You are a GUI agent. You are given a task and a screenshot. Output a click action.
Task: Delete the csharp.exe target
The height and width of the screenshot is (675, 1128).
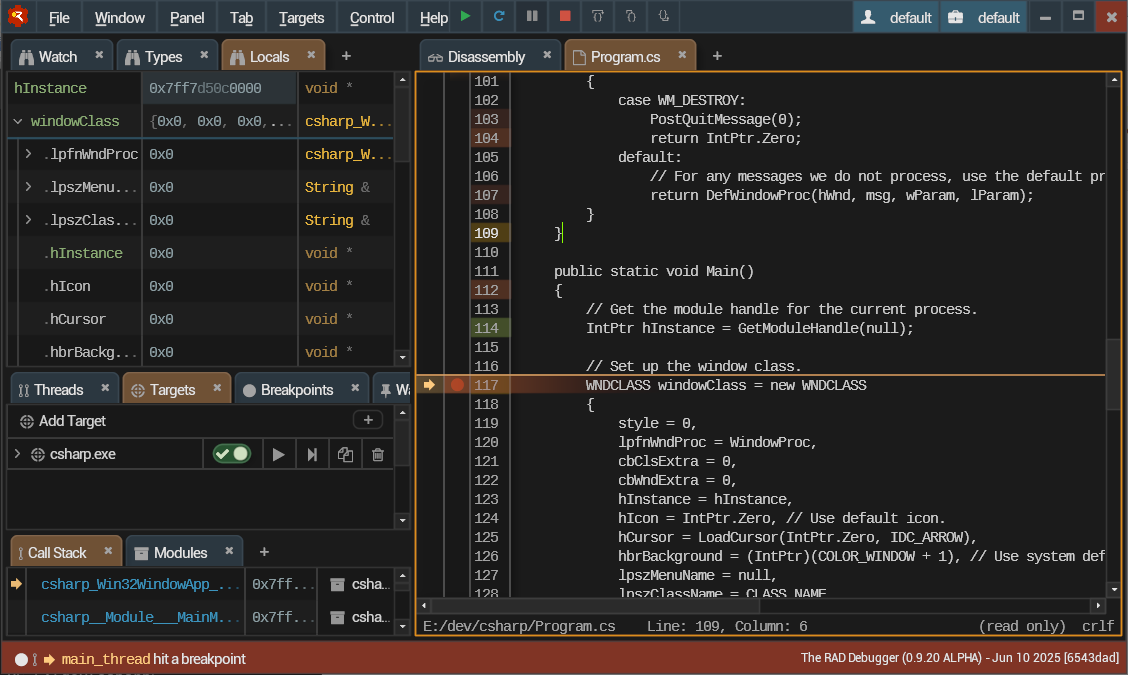(x=378, y=454)
